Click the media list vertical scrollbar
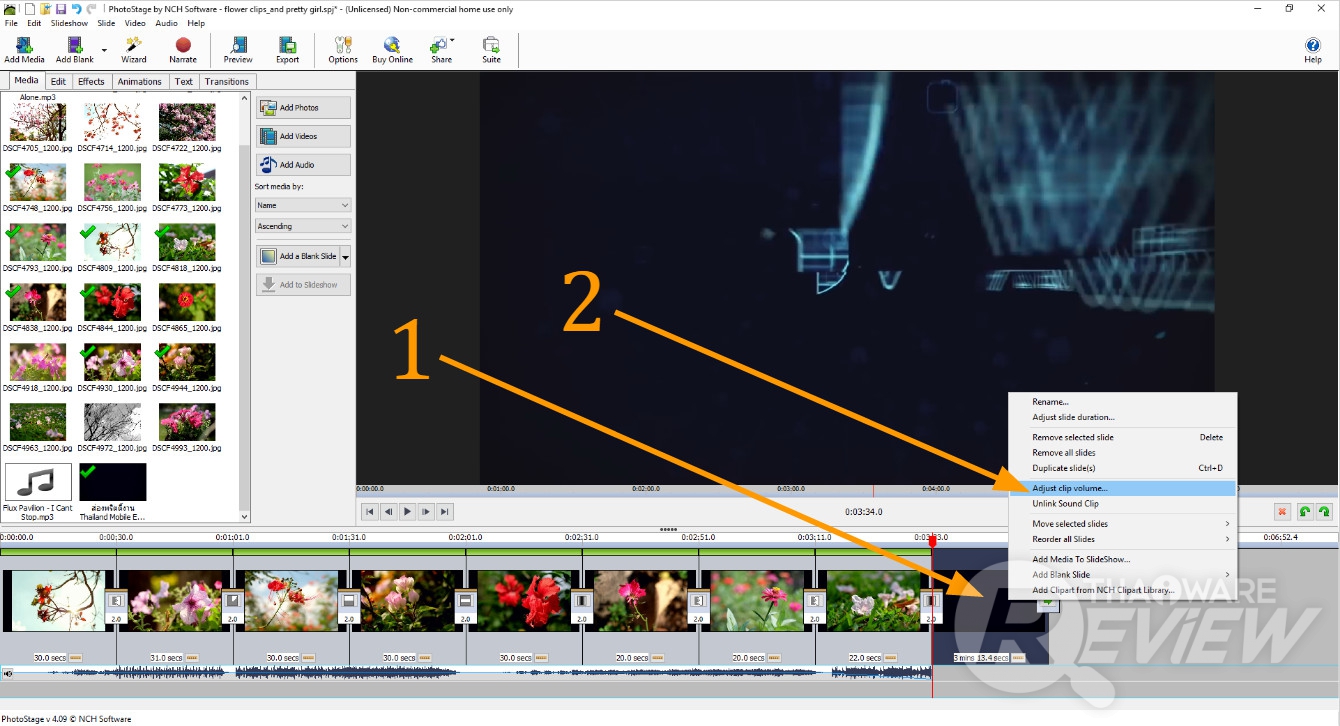 245,308
